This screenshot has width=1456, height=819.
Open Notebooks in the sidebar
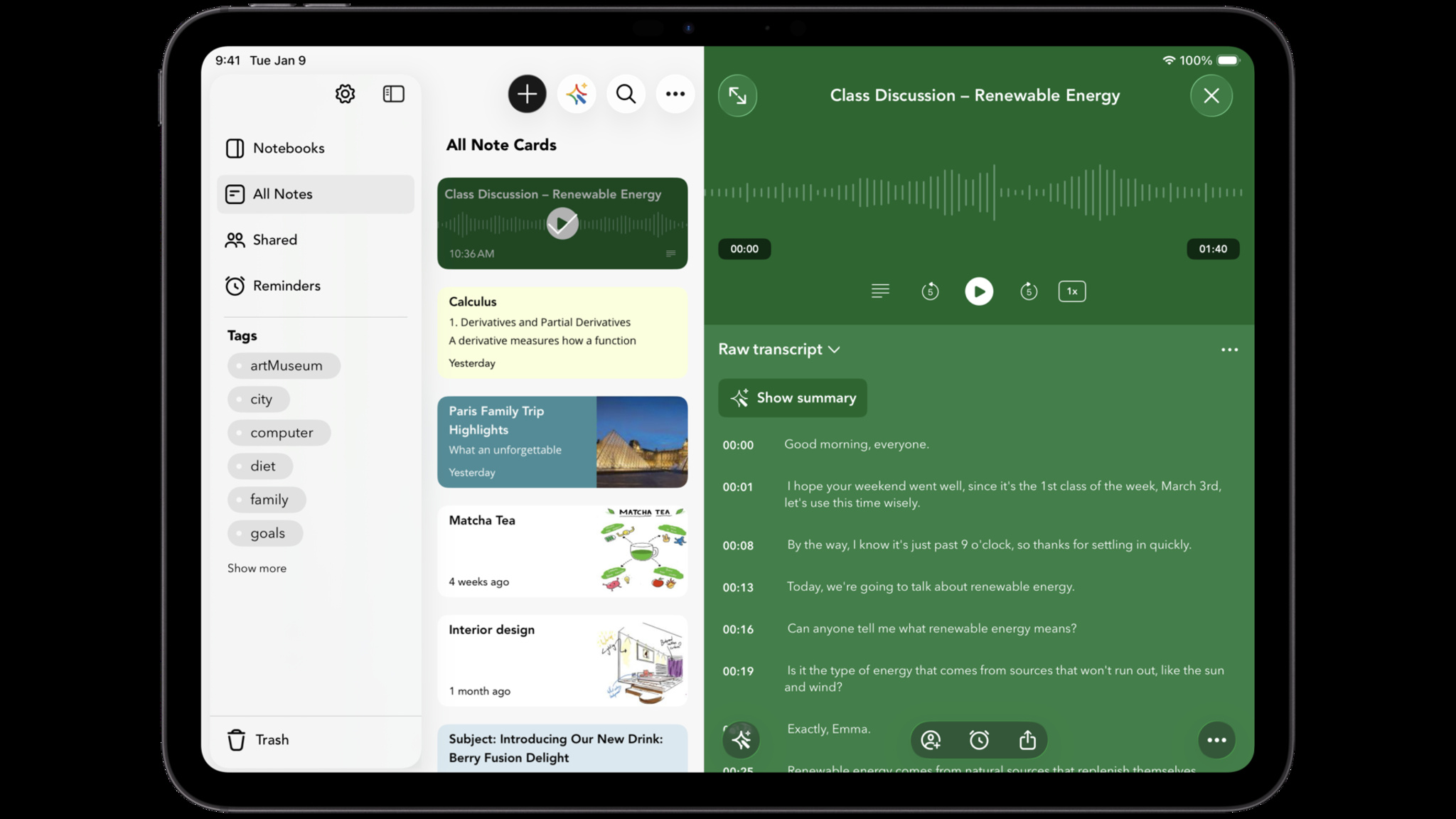315,148
